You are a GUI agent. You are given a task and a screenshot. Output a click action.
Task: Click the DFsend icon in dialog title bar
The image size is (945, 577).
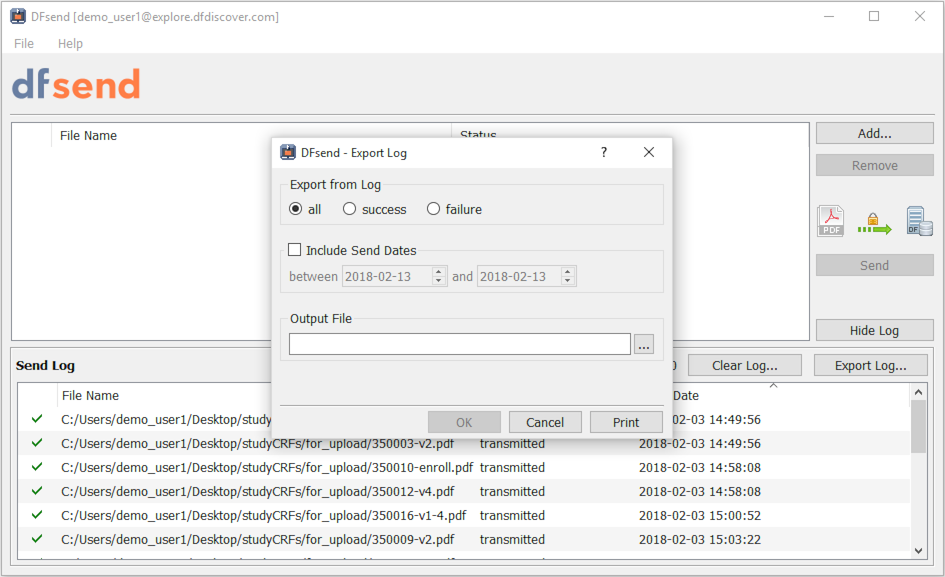[288, 152]
